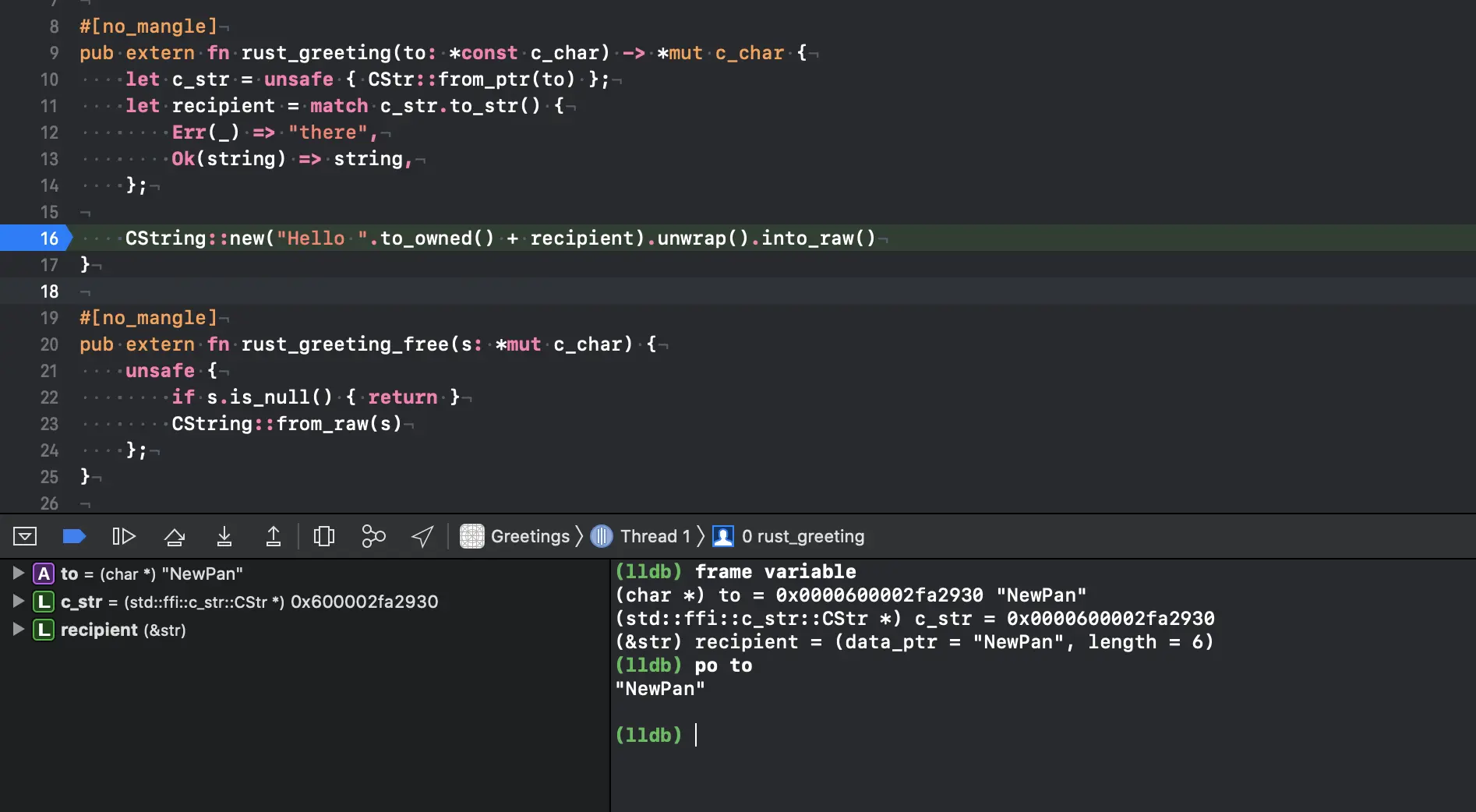Select frame 0 rust_greeting in jump bar

(x=789, y=536)
